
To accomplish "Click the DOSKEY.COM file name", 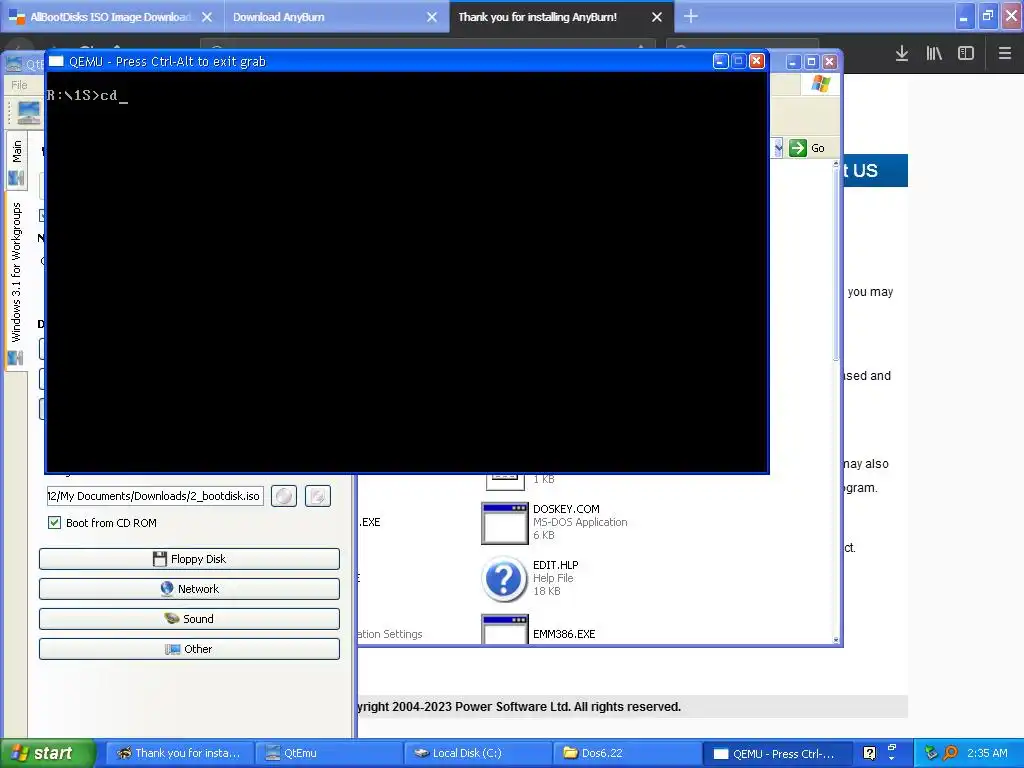I will 566,509.
